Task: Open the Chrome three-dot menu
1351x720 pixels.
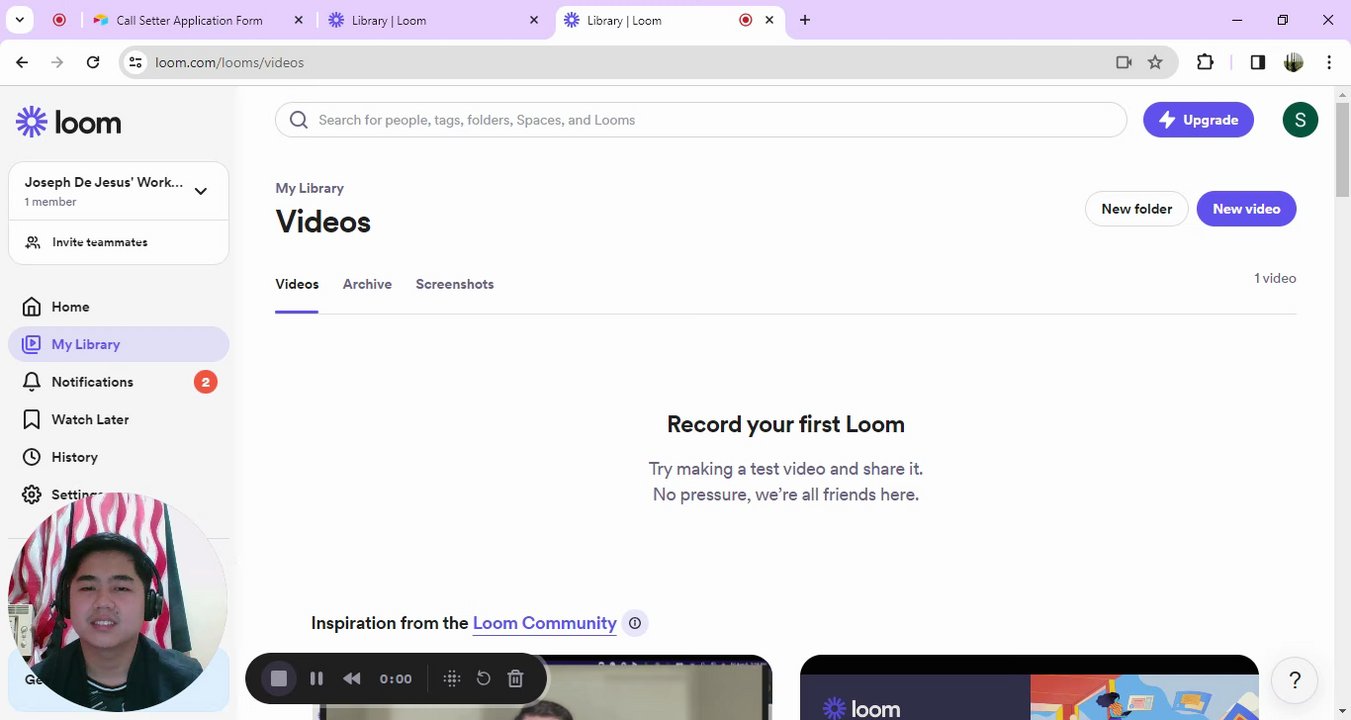Action: (x=1329, y=62)
